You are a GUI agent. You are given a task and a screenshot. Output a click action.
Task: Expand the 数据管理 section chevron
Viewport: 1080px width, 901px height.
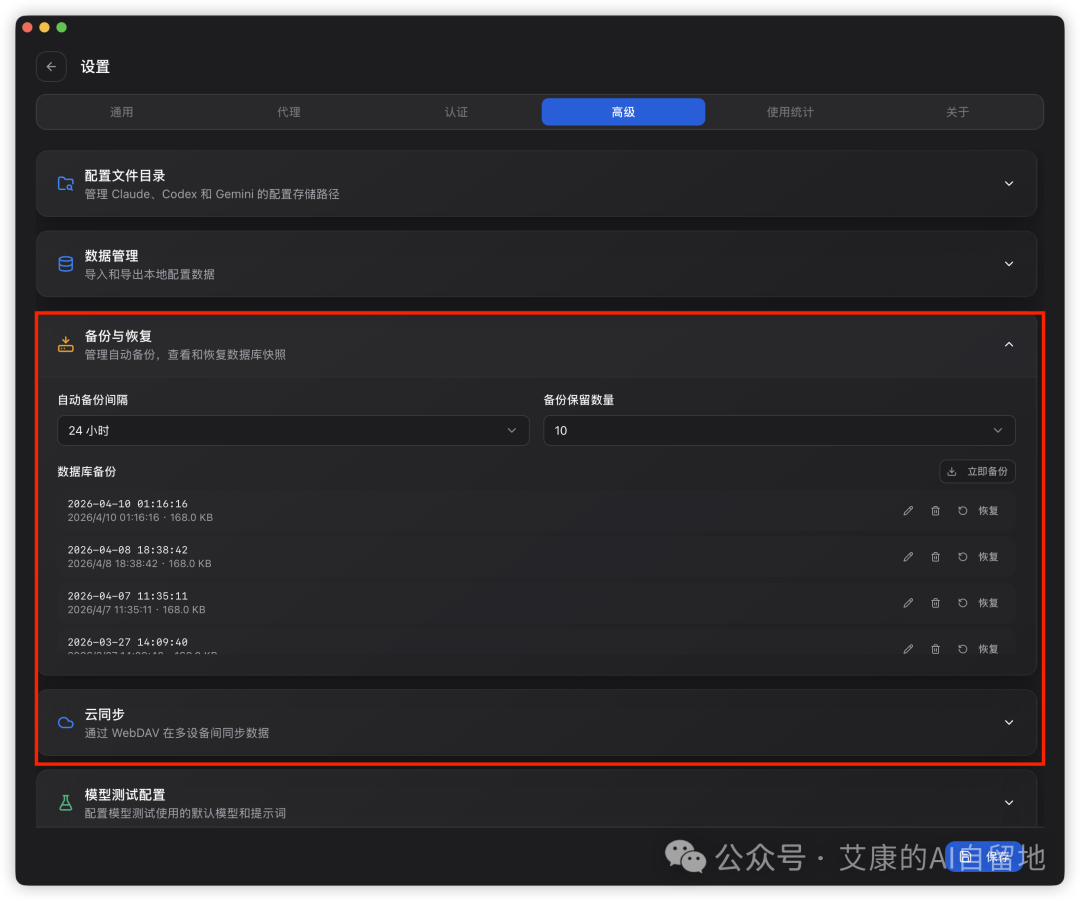click(x=1009, y=265)
